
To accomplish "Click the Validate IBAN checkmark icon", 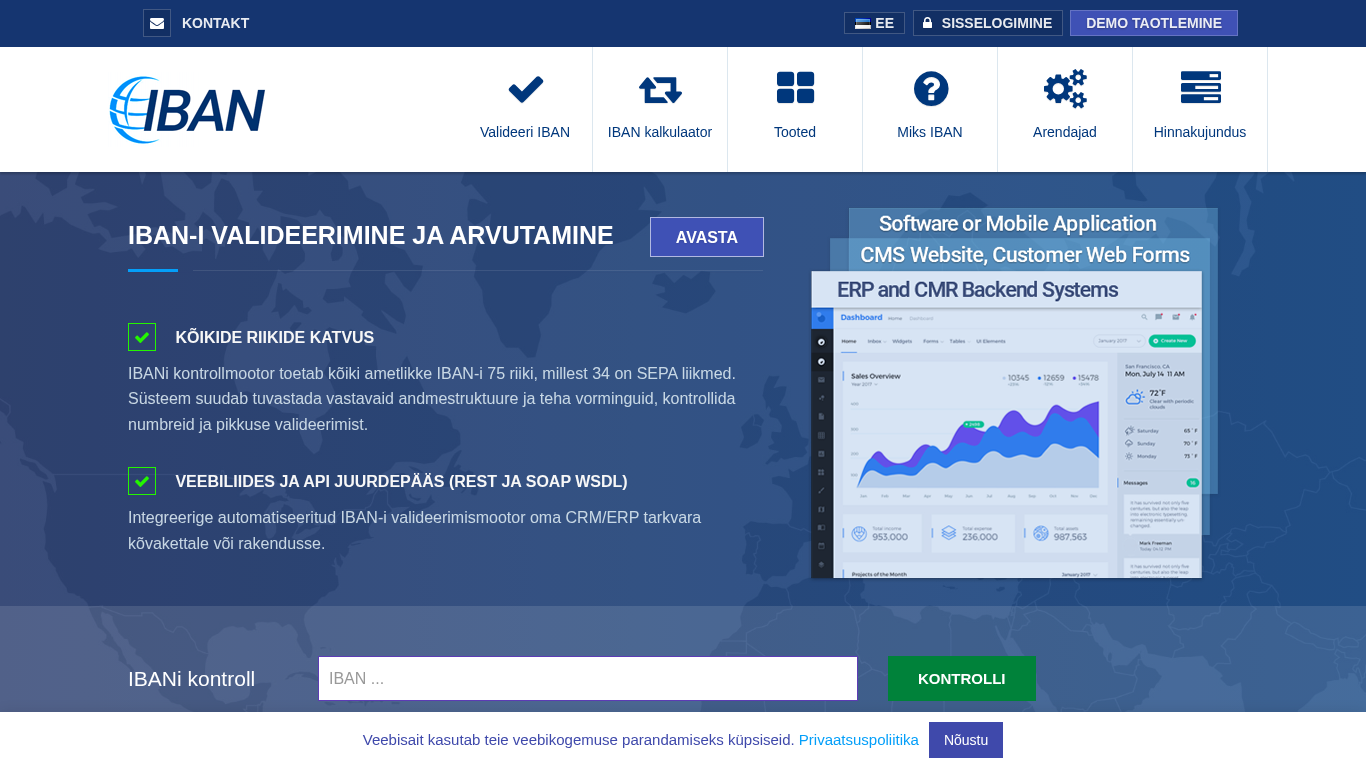I will point(525,89).
